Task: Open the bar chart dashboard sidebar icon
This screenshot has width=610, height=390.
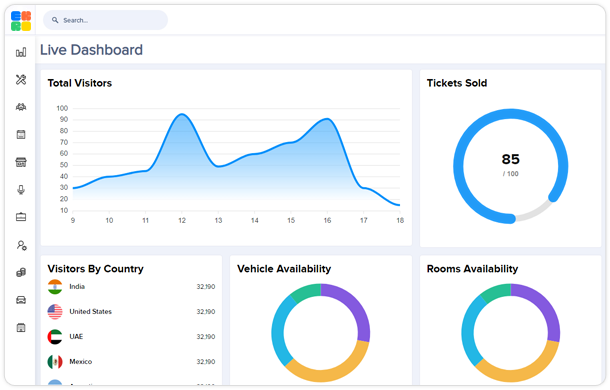Action: pyautogui.click(x=21, y=52)
